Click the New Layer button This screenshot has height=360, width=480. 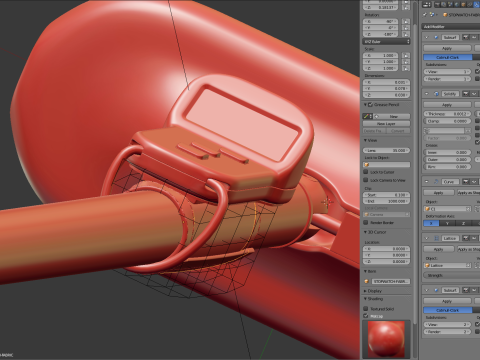(x=386, y=124)
